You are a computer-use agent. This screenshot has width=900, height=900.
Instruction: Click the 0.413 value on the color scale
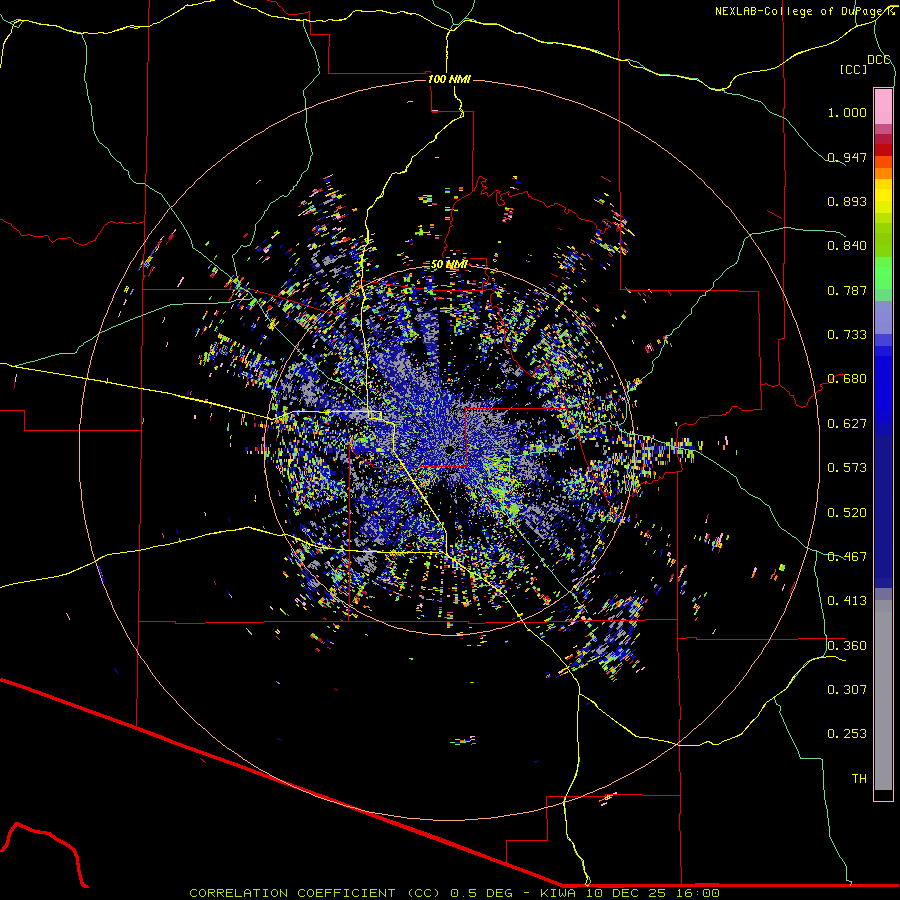[x=847, y=601]
